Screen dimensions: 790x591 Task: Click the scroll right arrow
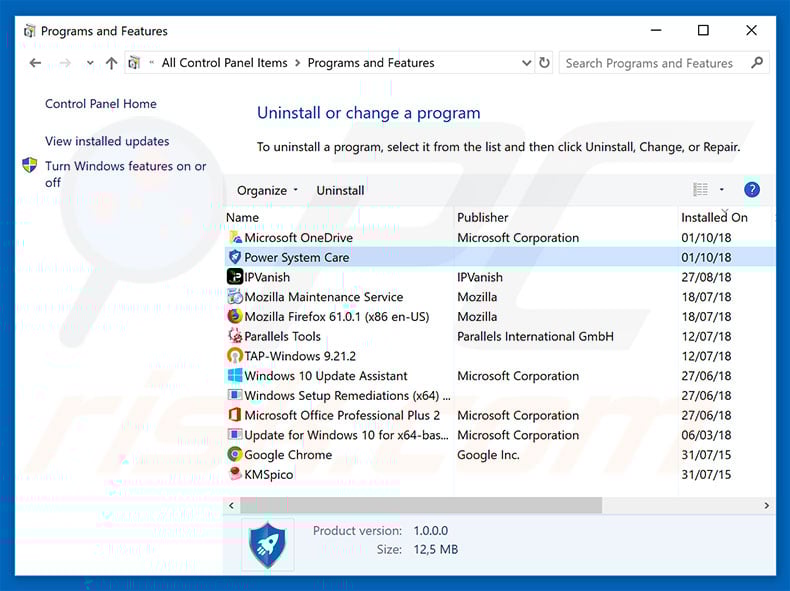[766, 505]
